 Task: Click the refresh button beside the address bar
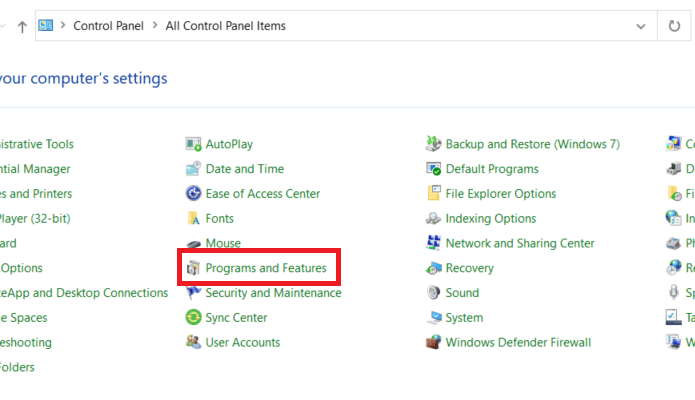[674, 26]
